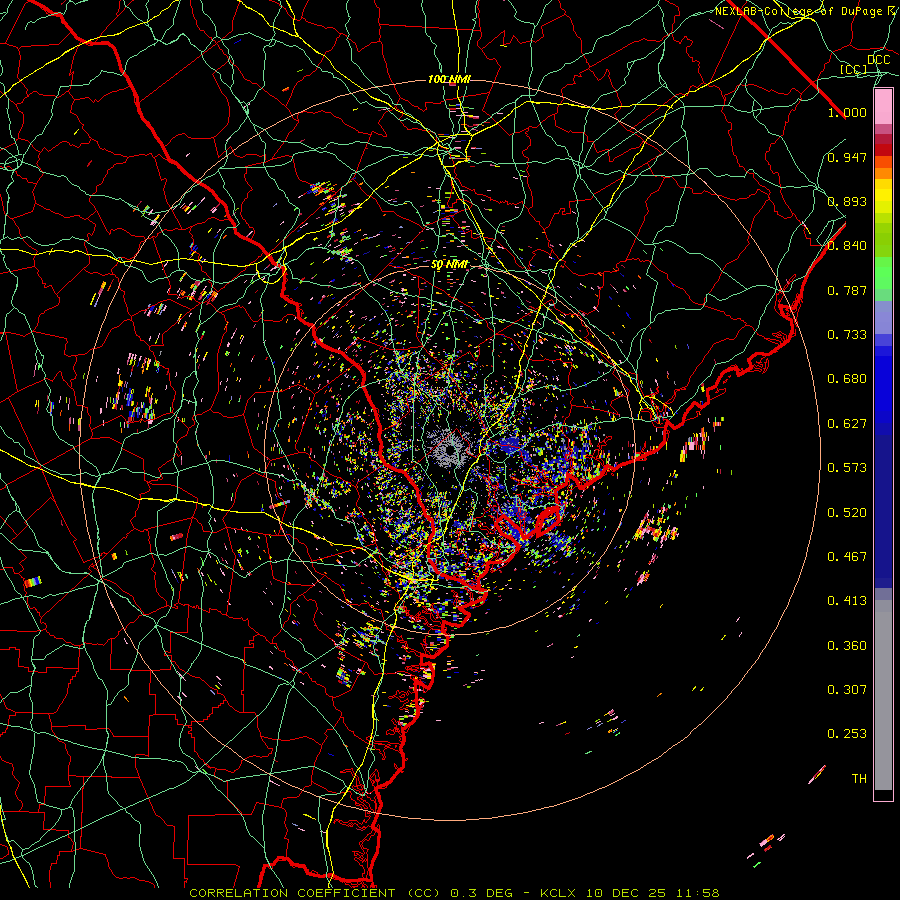Select the 0.253 legend value
This screenshot has height=900, width=900.
tap(847, 734)
